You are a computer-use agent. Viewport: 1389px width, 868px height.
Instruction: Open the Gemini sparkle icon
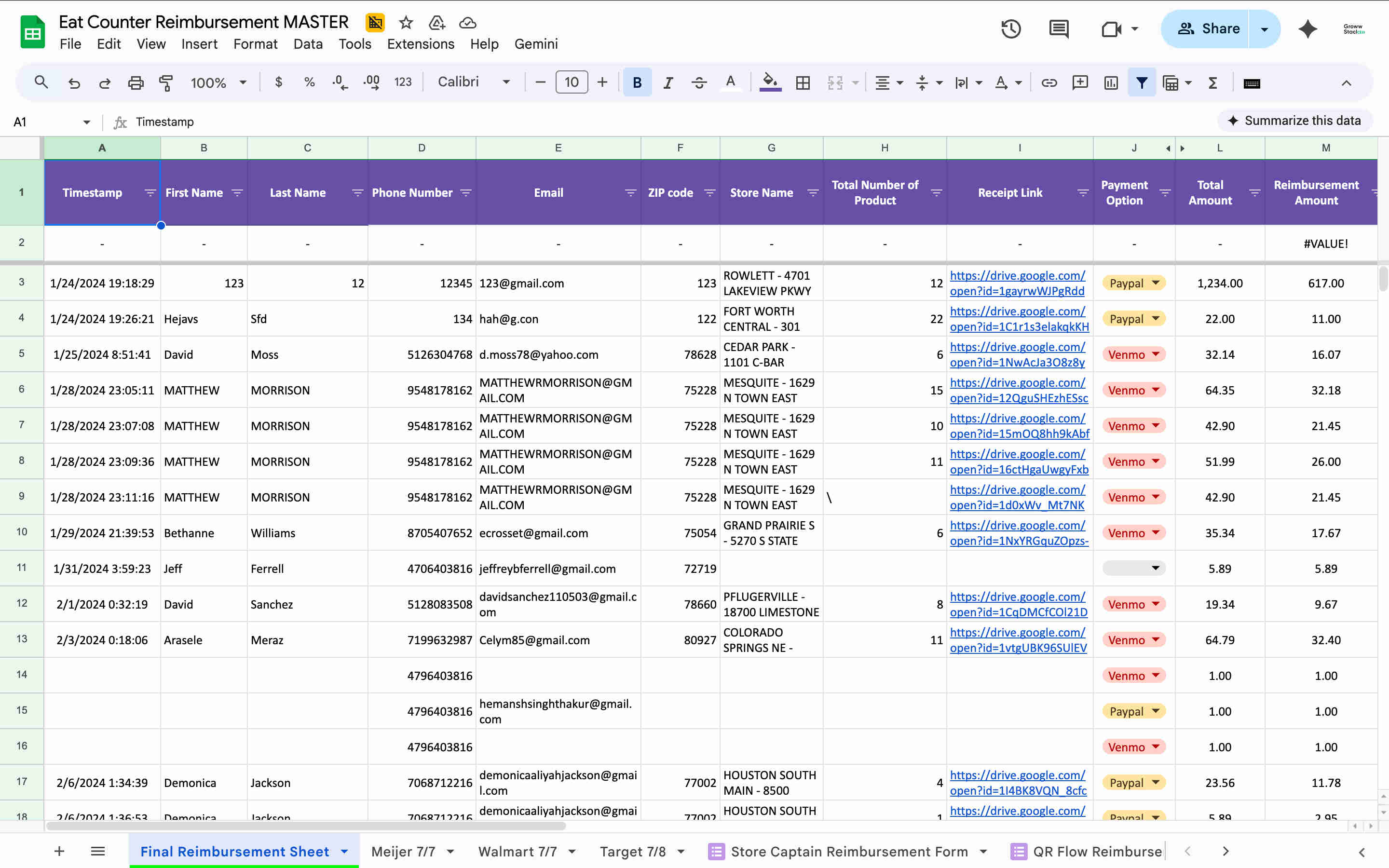click(1308, 29)
